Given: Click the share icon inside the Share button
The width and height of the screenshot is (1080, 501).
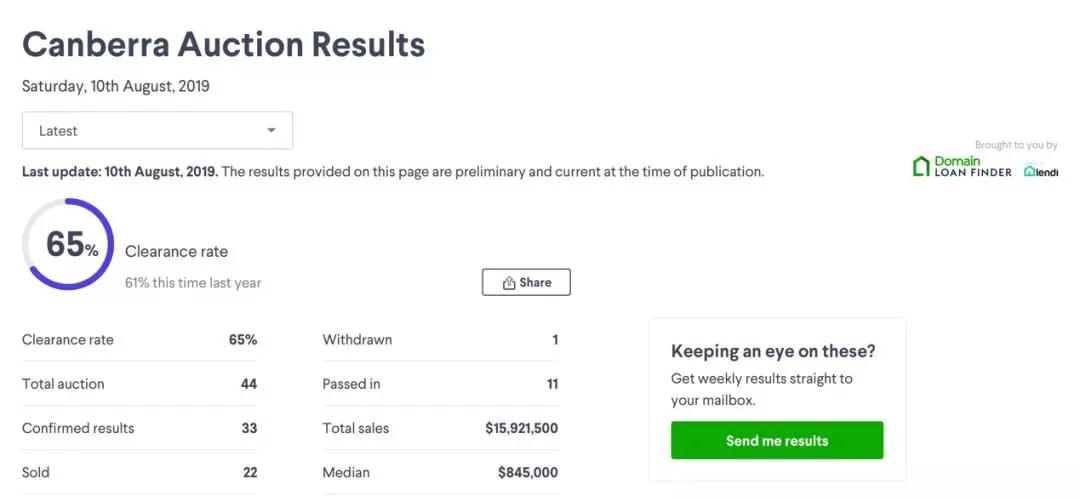Looking at the screenshot, I should pos(509,283).
